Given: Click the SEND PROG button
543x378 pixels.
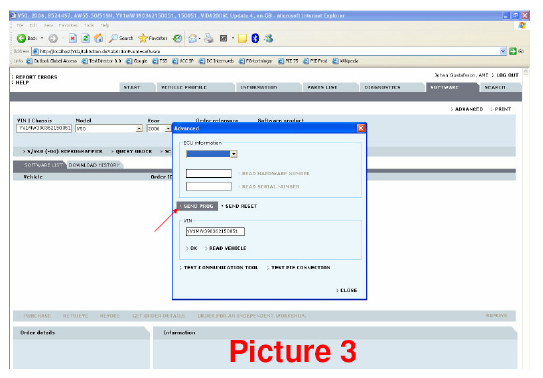Looking at the screenshot, I should [197, 206].
